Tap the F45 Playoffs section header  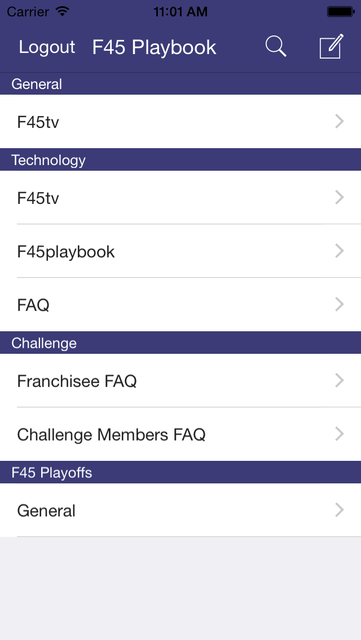click(180, 473)
